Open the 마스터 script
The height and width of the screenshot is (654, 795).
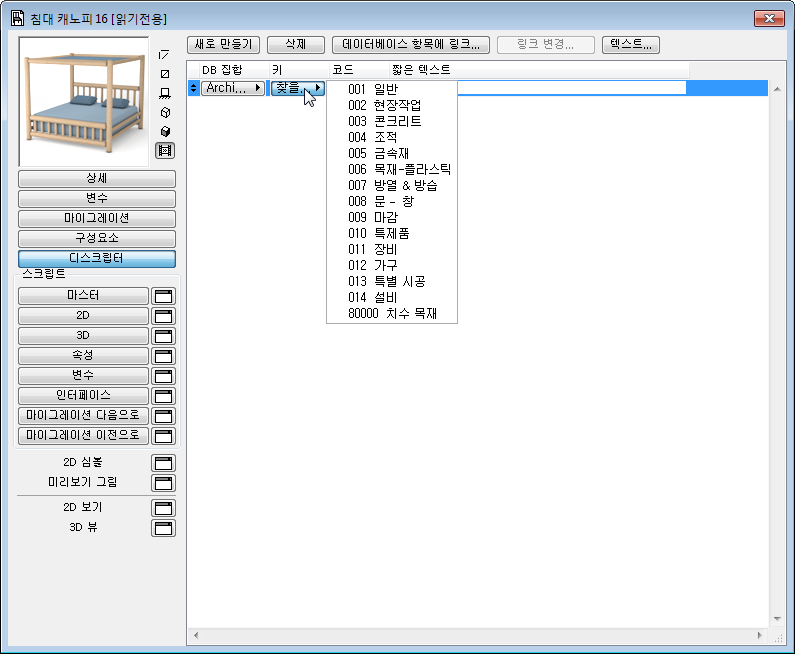pyautogui.click(x=83, y=296)
